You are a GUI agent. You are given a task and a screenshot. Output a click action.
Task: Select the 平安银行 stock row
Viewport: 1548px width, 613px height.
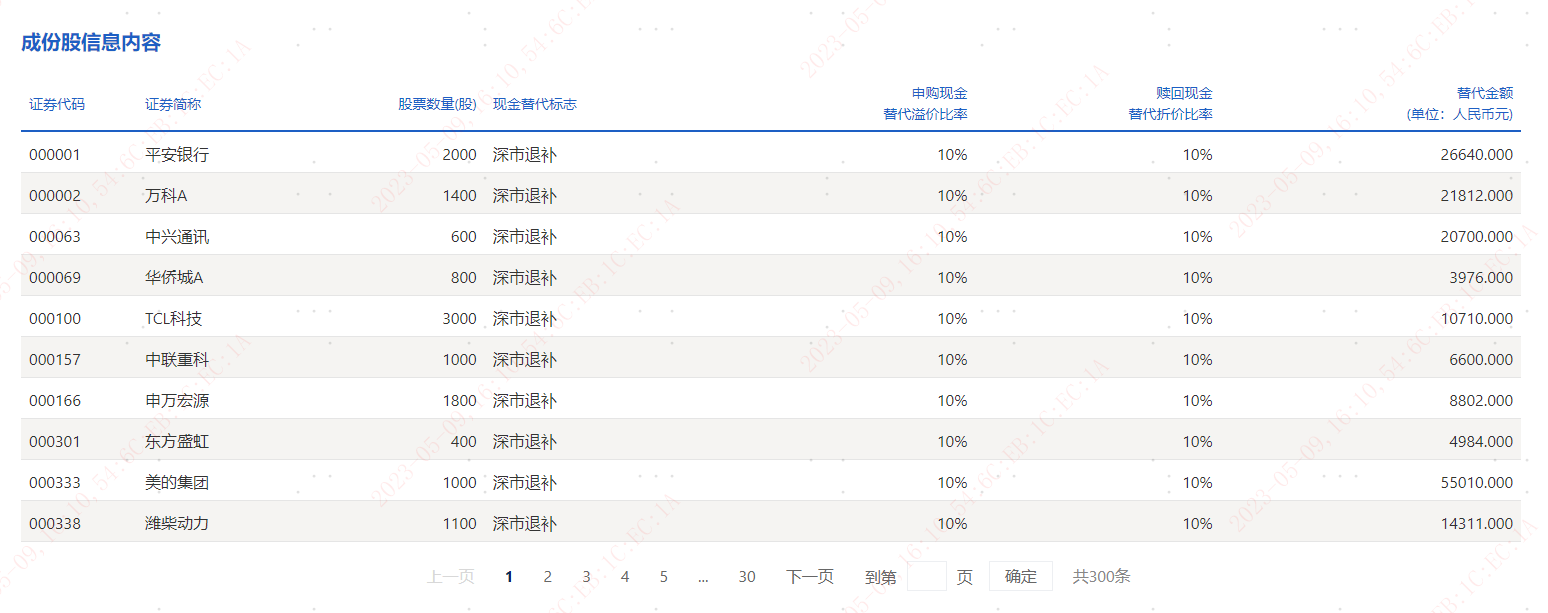point(400,154)
